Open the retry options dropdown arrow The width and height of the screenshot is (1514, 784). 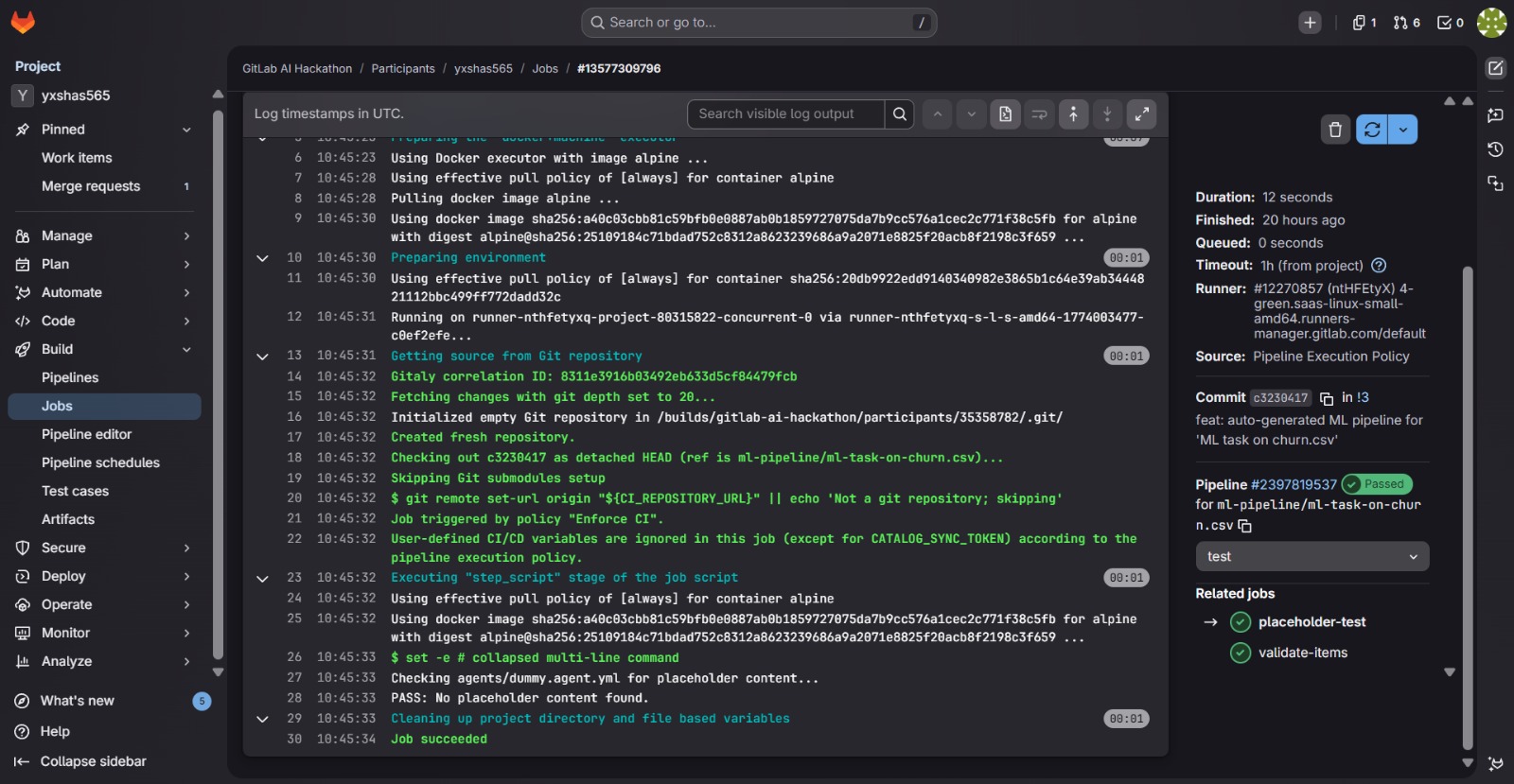point(1403,130)
